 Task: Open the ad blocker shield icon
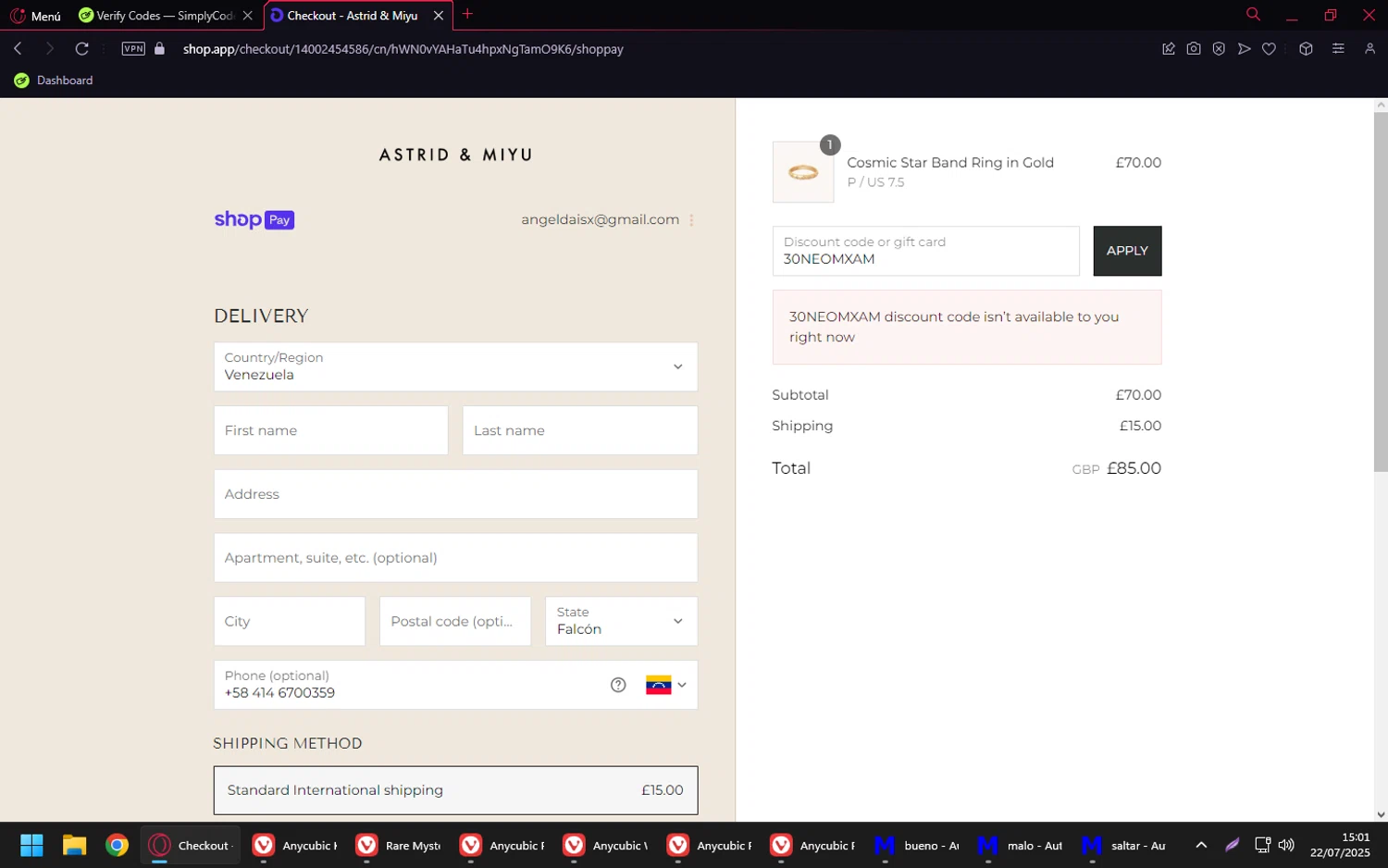[1219, 48]
